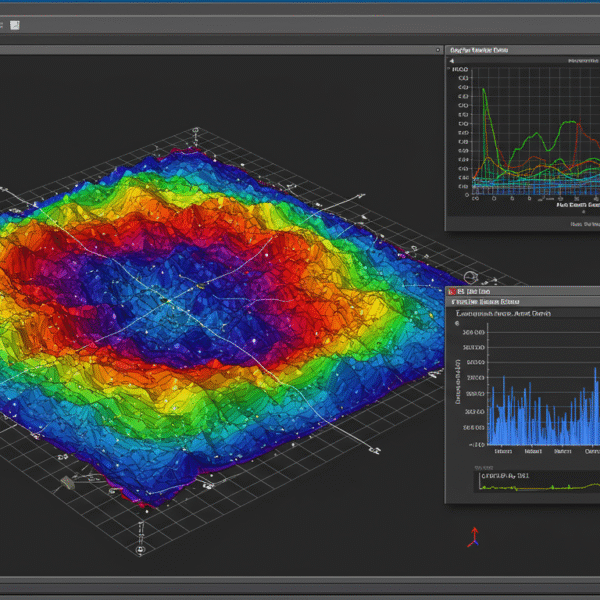This screenshot has height=600, width=600.
Task: Click the left arrow in upper graph panel
Action: click(x=451, y=61)
